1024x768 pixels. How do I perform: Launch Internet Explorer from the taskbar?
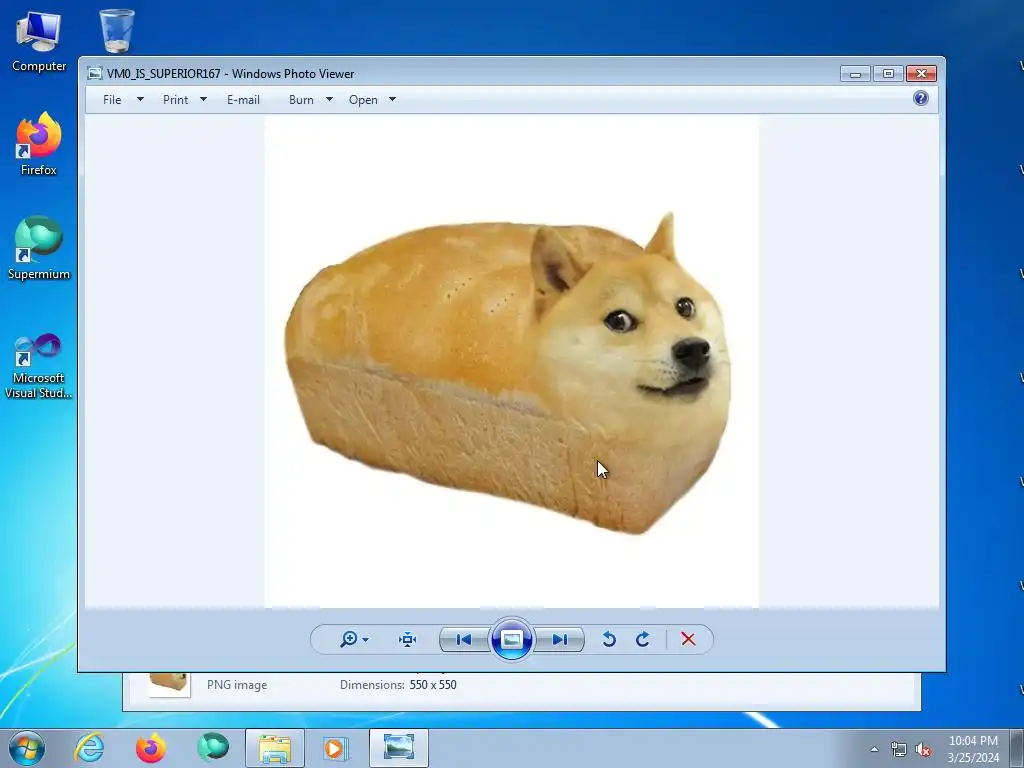click(89, 748)
